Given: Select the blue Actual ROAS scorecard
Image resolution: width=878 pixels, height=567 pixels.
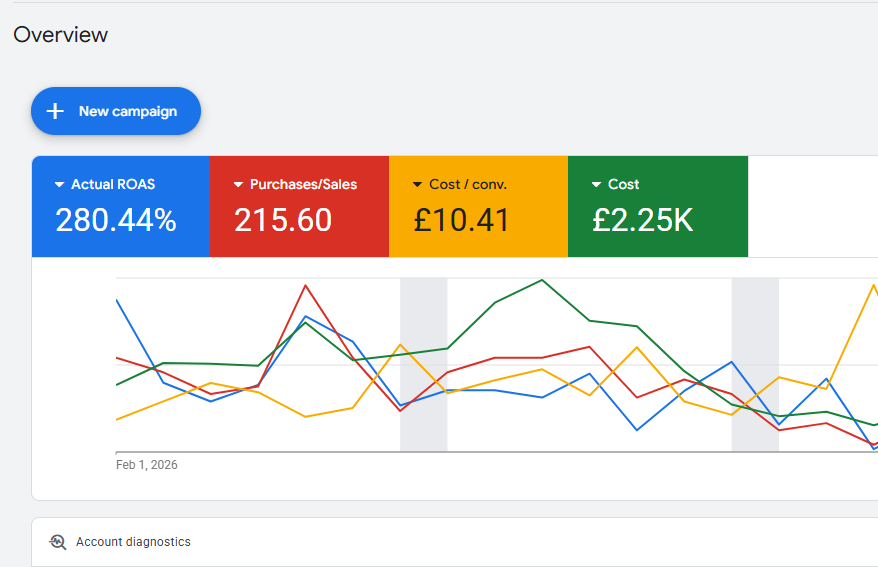Looking at the screenshot, I should point(121,207).
